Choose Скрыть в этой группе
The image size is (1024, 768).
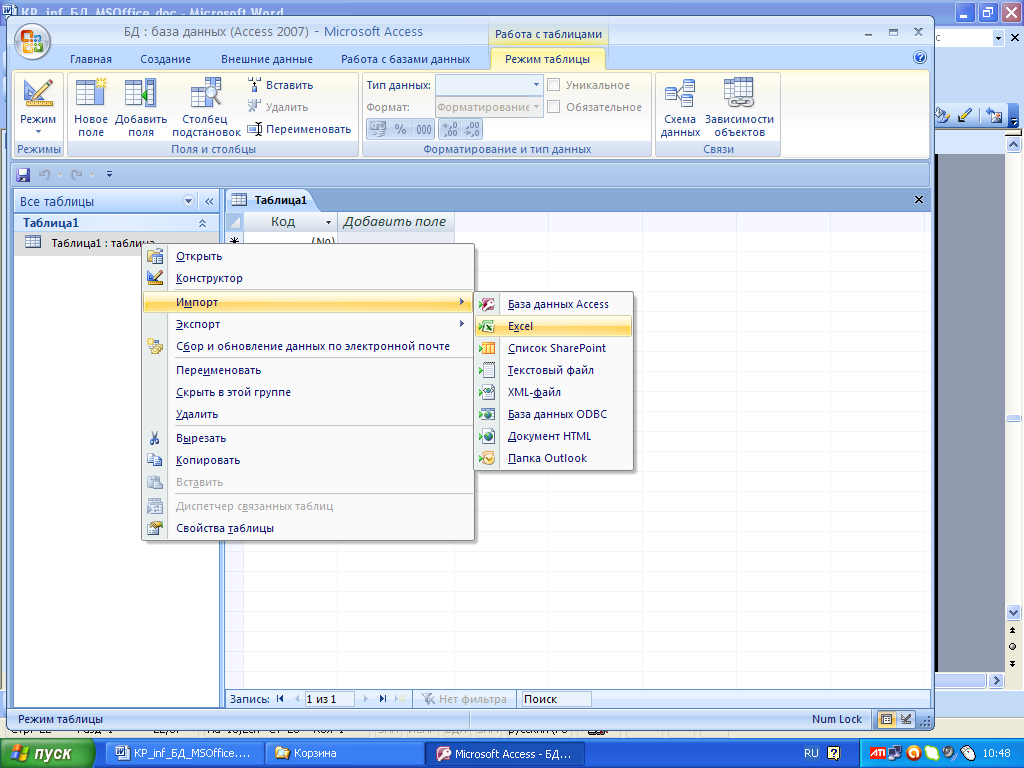308,392
